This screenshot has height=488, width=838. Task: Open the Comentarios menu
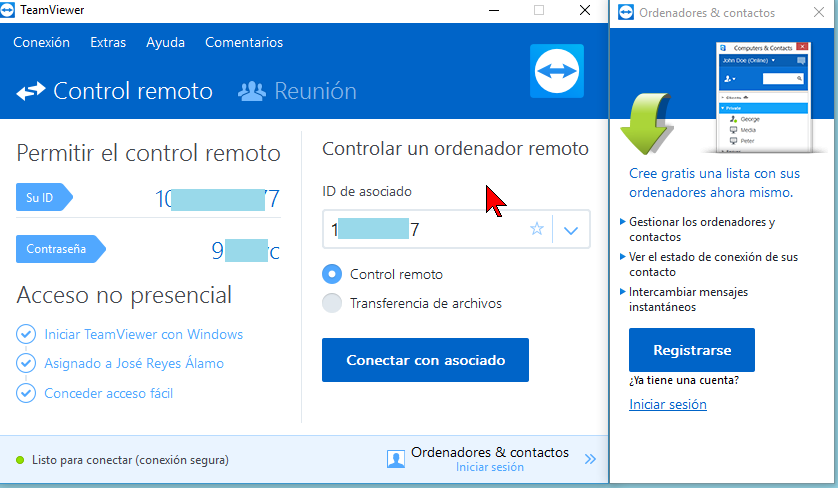click(x=244, y=42)
